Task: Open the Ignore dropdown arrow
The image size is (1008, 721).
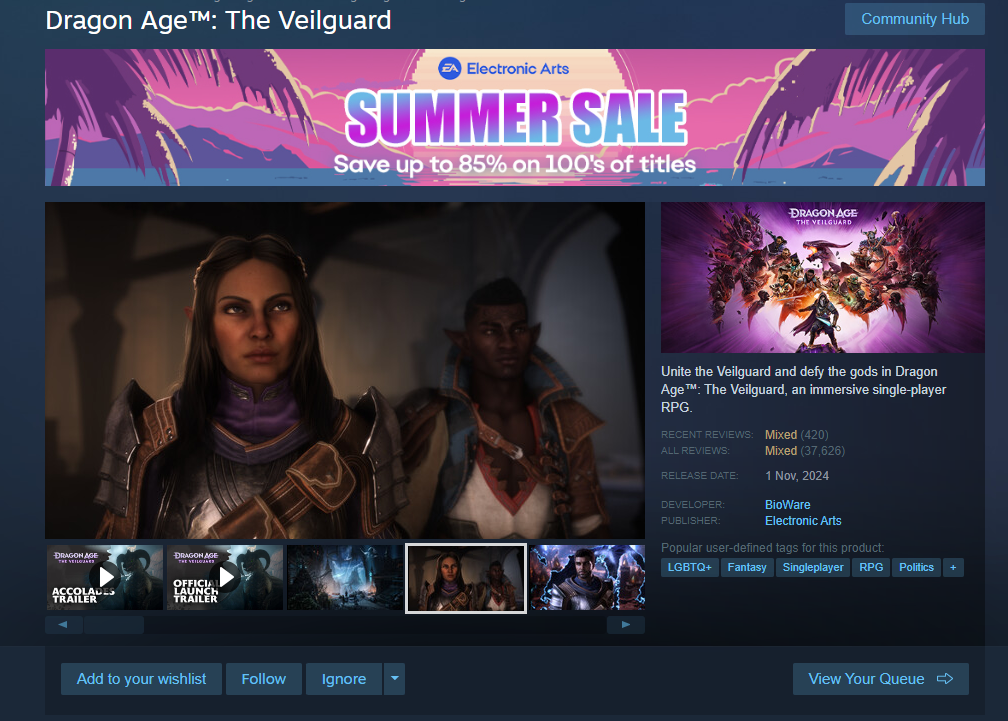Action: point(395,679)
